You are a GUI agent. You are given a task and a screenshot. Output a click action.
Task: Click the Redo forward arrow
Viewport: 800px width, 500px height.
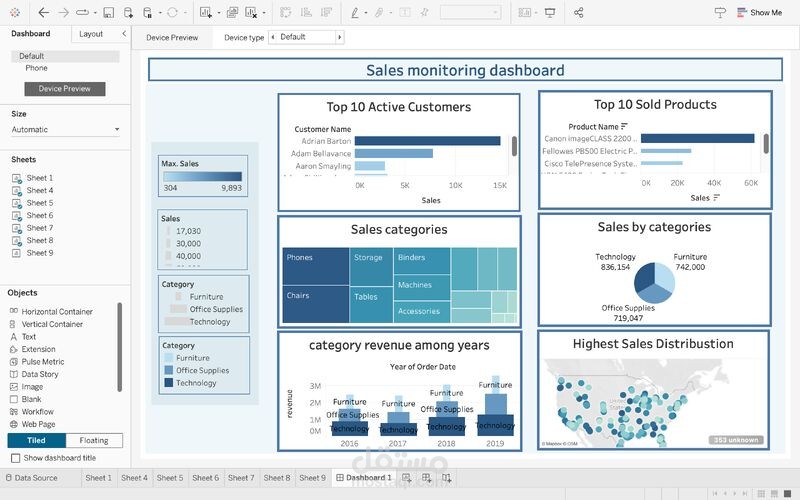tap(63, 13)
